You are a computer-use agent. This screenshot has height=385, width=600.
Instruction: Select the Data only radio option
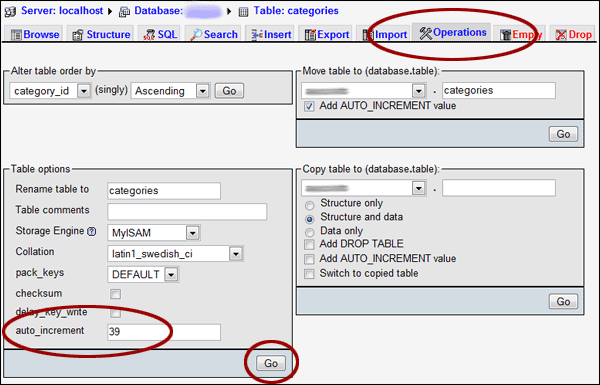(x=310, y=232)
